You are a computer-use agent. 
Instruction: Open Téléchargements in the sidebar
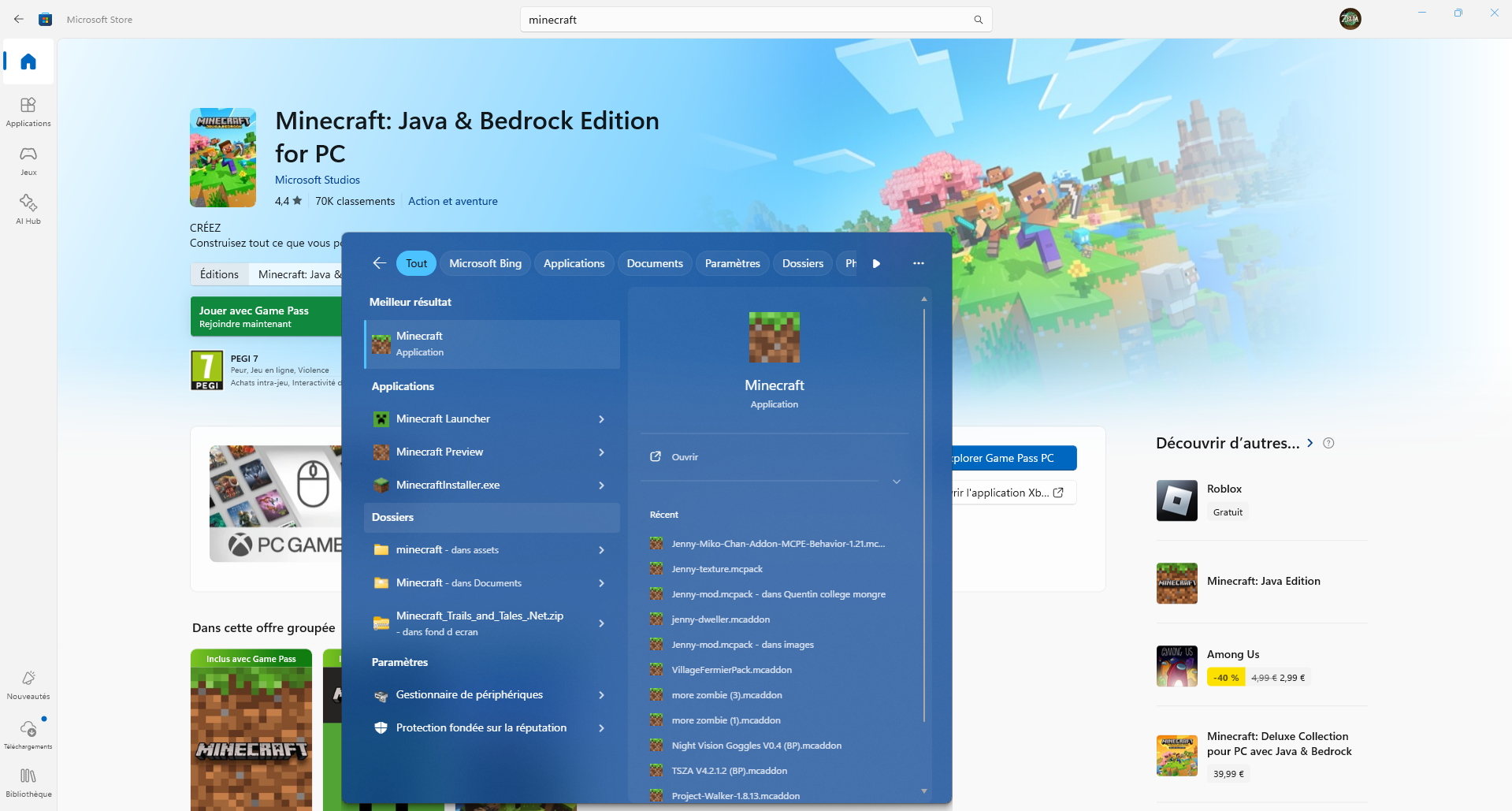click(x=28, y=733)
